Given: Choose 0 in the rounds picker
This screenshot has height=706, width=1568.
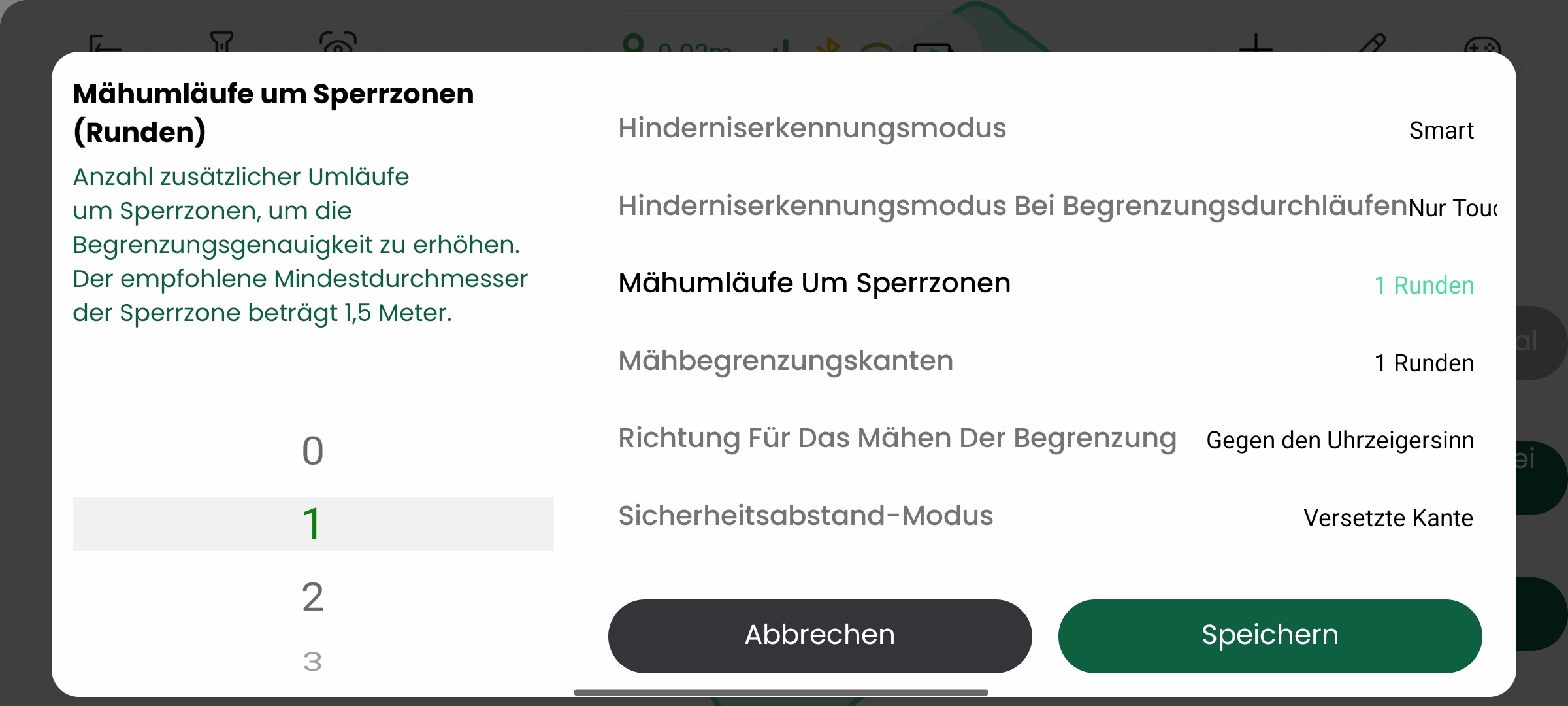Looking at the screenshot, I should pos(313,451).
